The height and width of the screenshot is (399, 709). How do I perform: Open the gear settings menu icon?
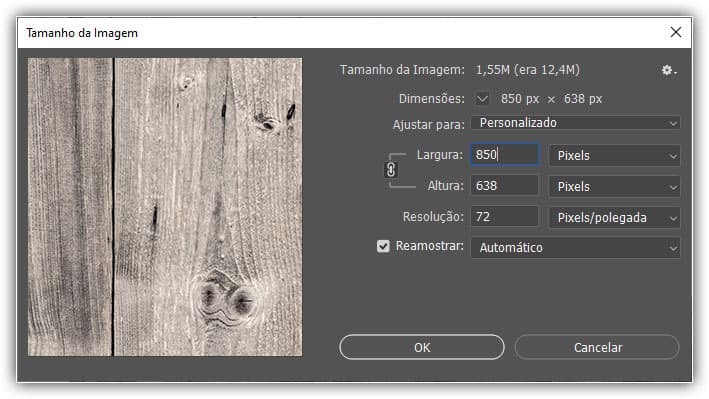[669, 71]
